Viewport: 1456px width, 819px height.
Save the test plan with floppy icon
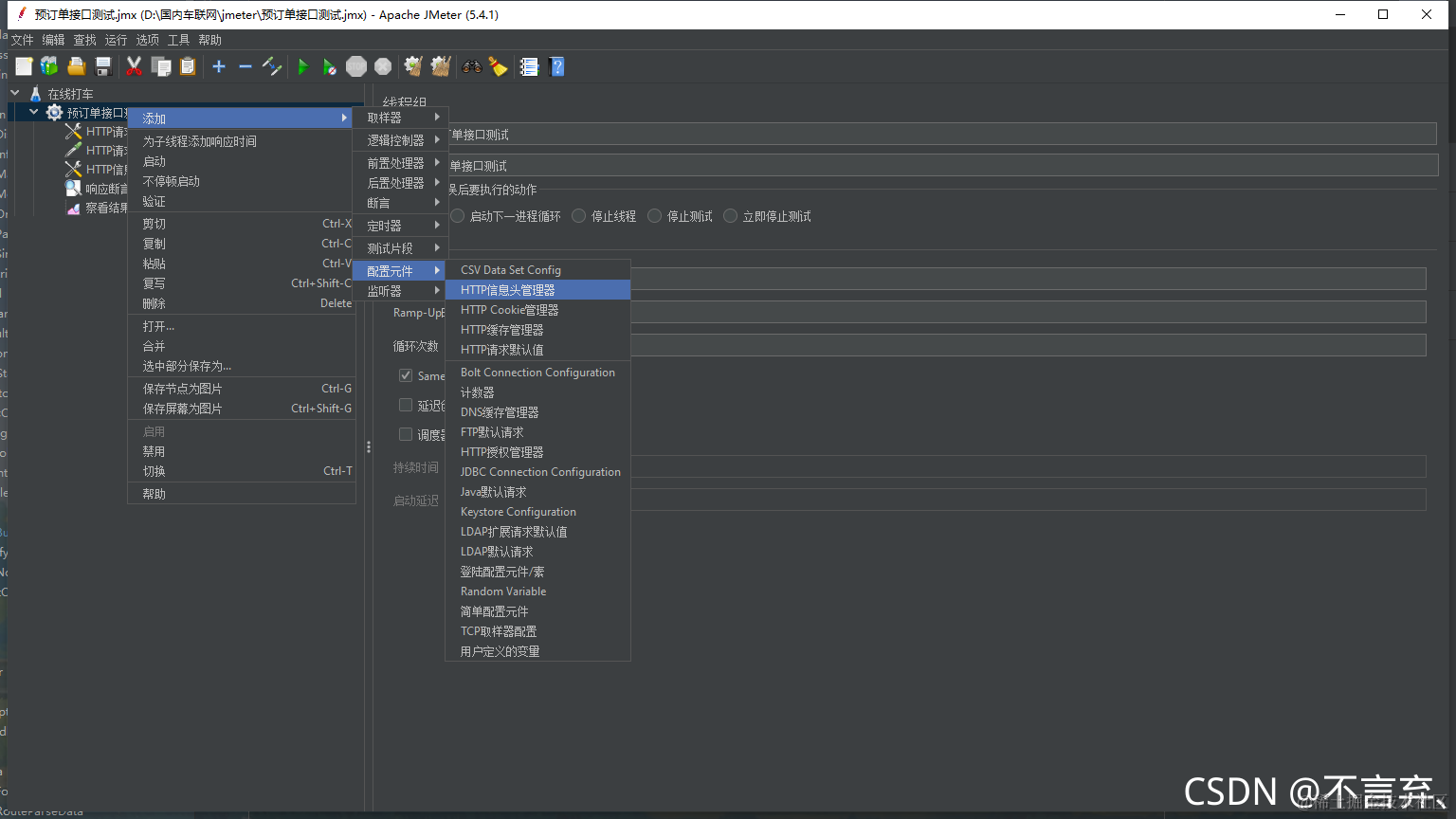104,66
